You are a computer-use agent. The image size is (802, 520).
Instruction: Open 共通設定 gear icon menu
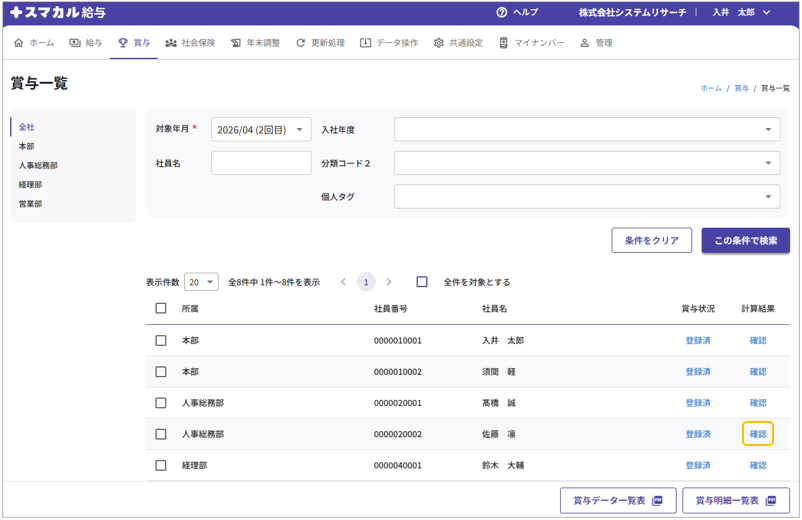click(438, 43)
